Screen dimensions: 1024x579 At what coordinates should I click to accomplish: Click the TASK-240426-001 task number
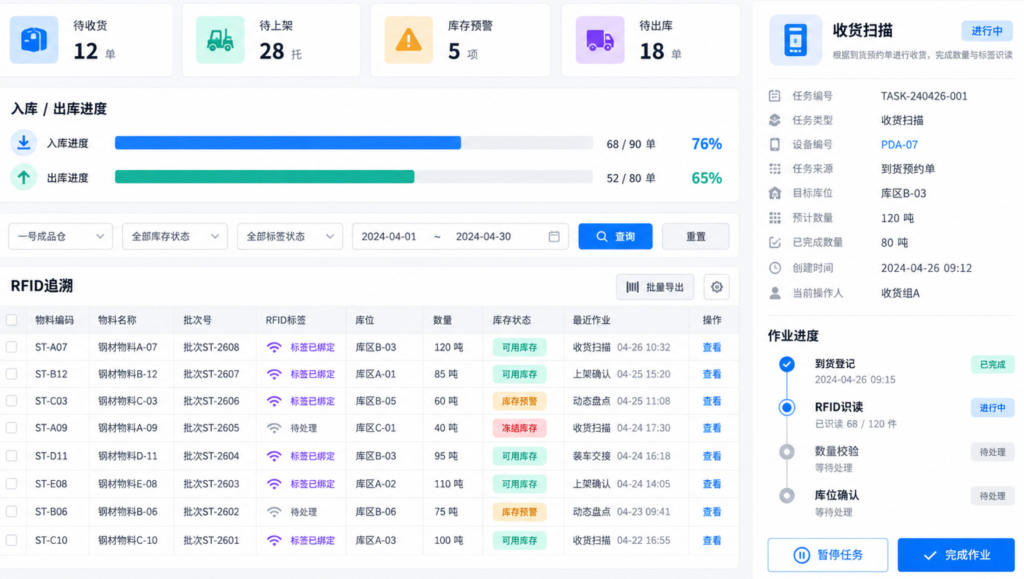(x=924, y=96)
